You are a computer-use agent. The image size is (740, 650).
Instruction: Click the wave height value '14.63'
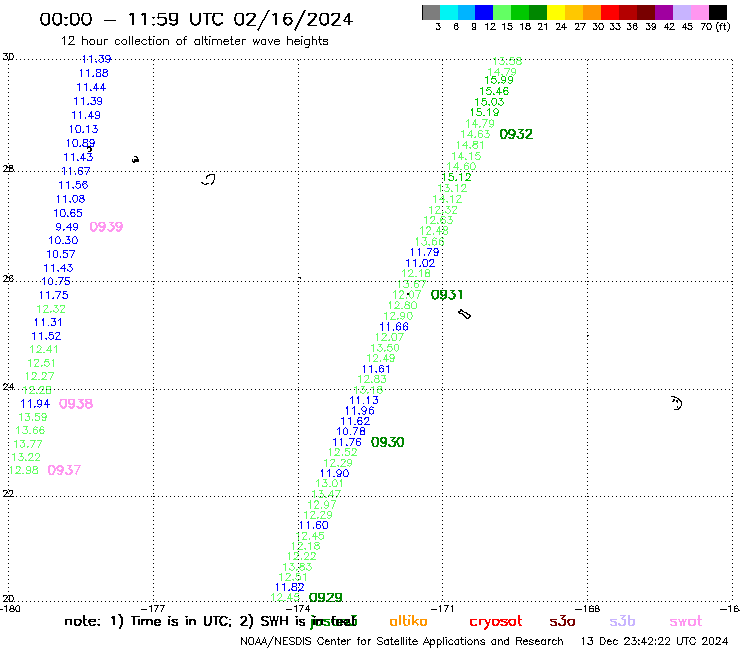pyautogui.click(x=475, y=135)
